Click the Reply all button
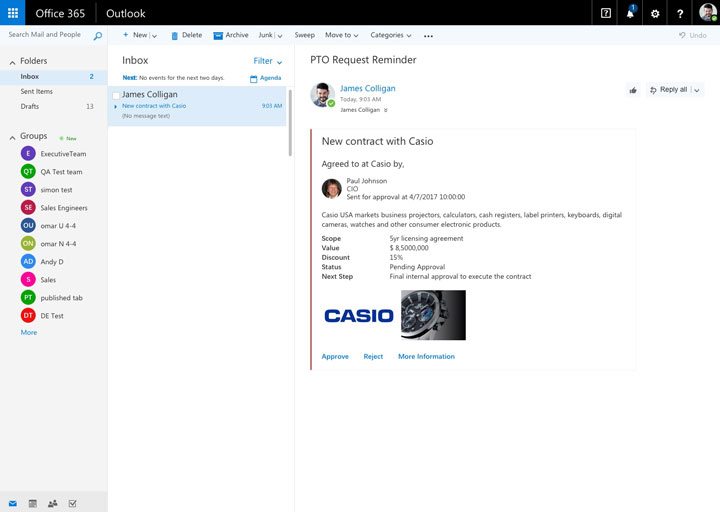The width and height of the screenshot is (720, 512). point(669,90)
